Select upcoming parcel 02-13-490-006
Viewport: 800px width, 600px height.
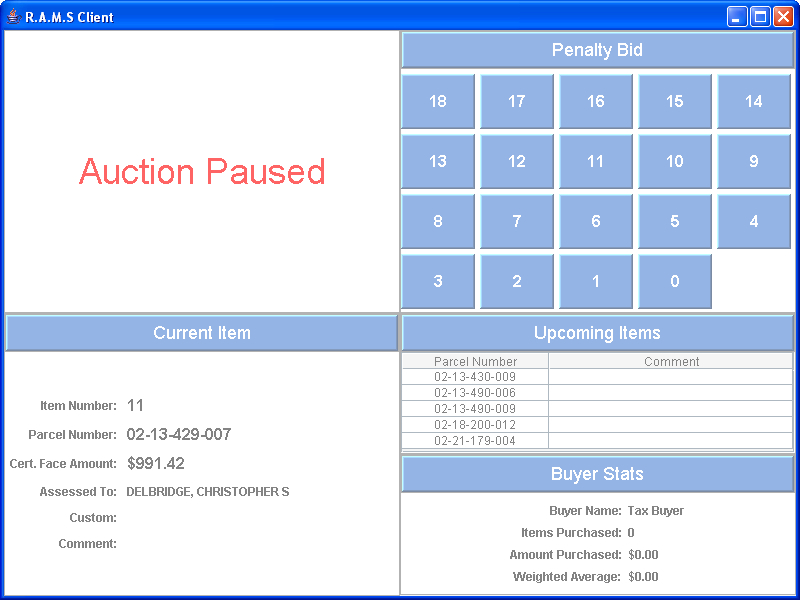click(476, 393)
